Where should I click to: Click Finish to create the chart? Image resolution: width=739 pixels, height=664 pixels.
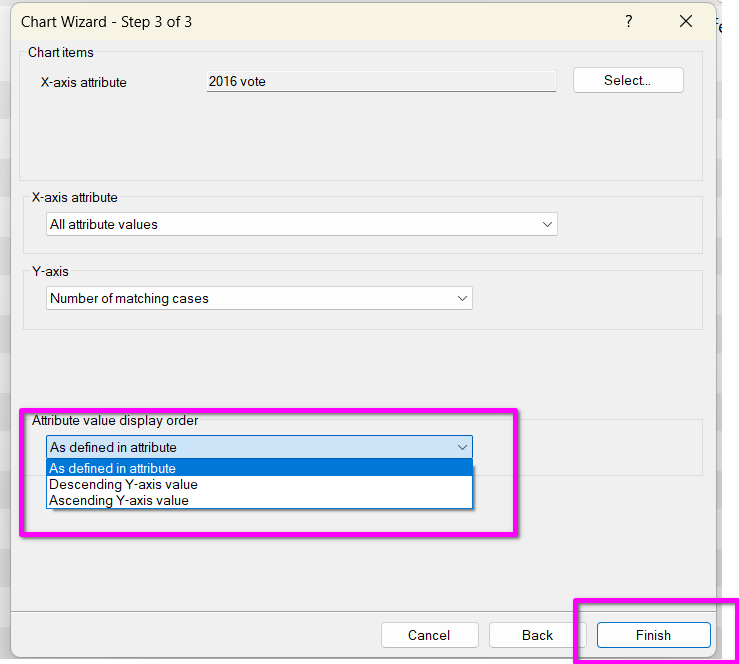tap(653, 635)
